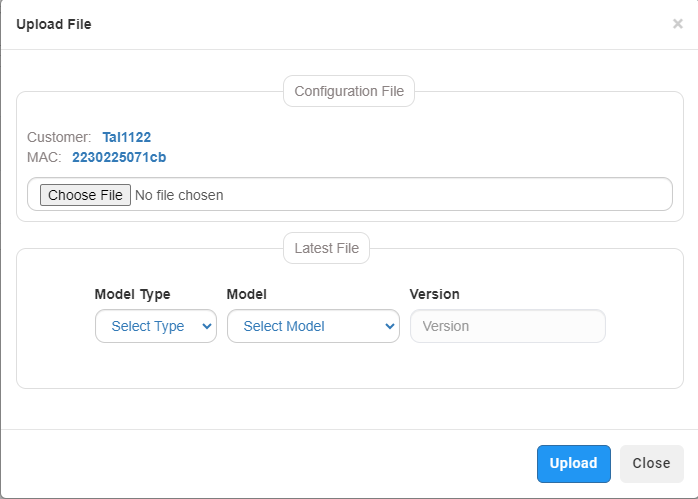Click the blue Upload button
698x499 pixels.
click(x=574, y=464)
